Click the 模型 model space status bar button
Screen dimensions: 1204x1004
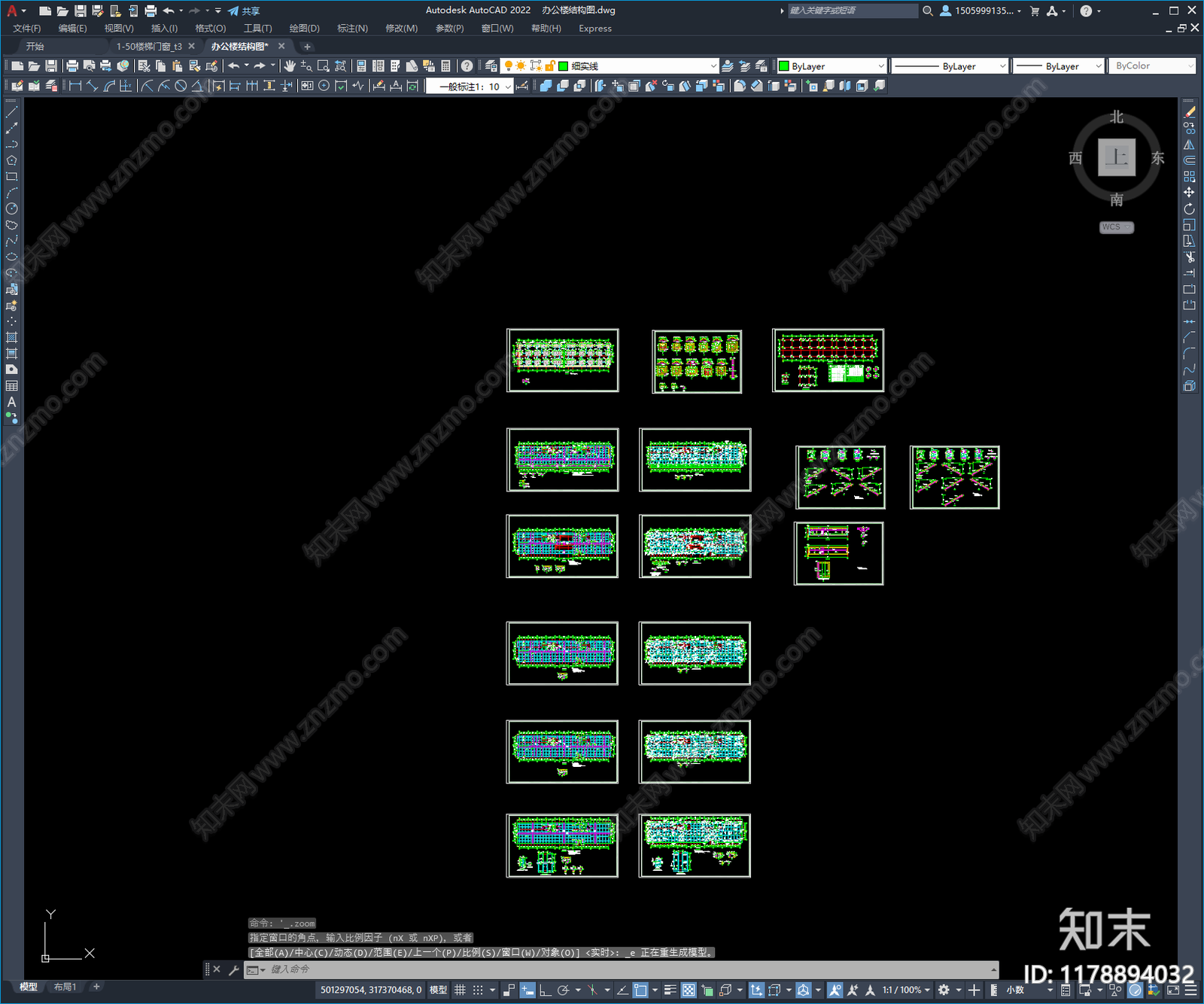click(x=438, y=990)
